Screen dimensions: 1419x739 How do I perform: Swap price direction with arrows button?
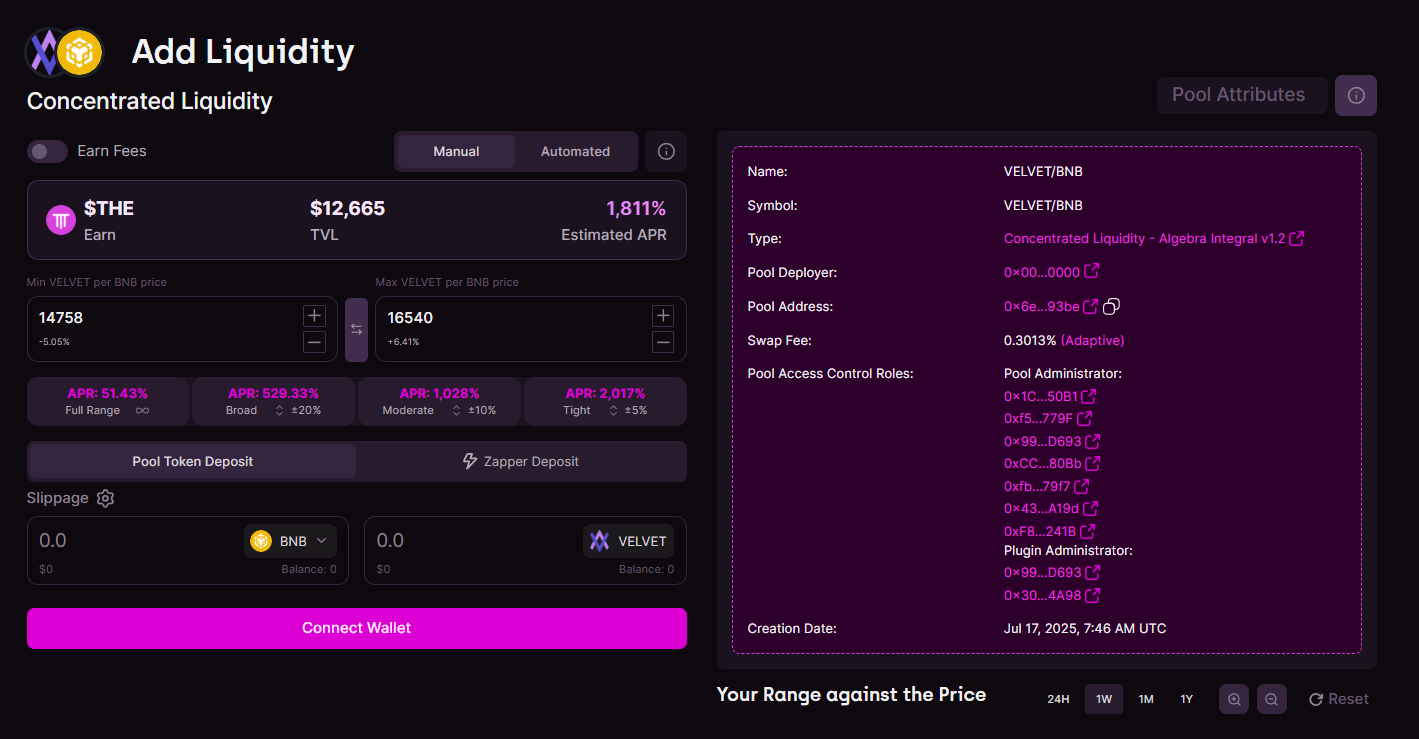pyautogui.click(x=356, y=329)
